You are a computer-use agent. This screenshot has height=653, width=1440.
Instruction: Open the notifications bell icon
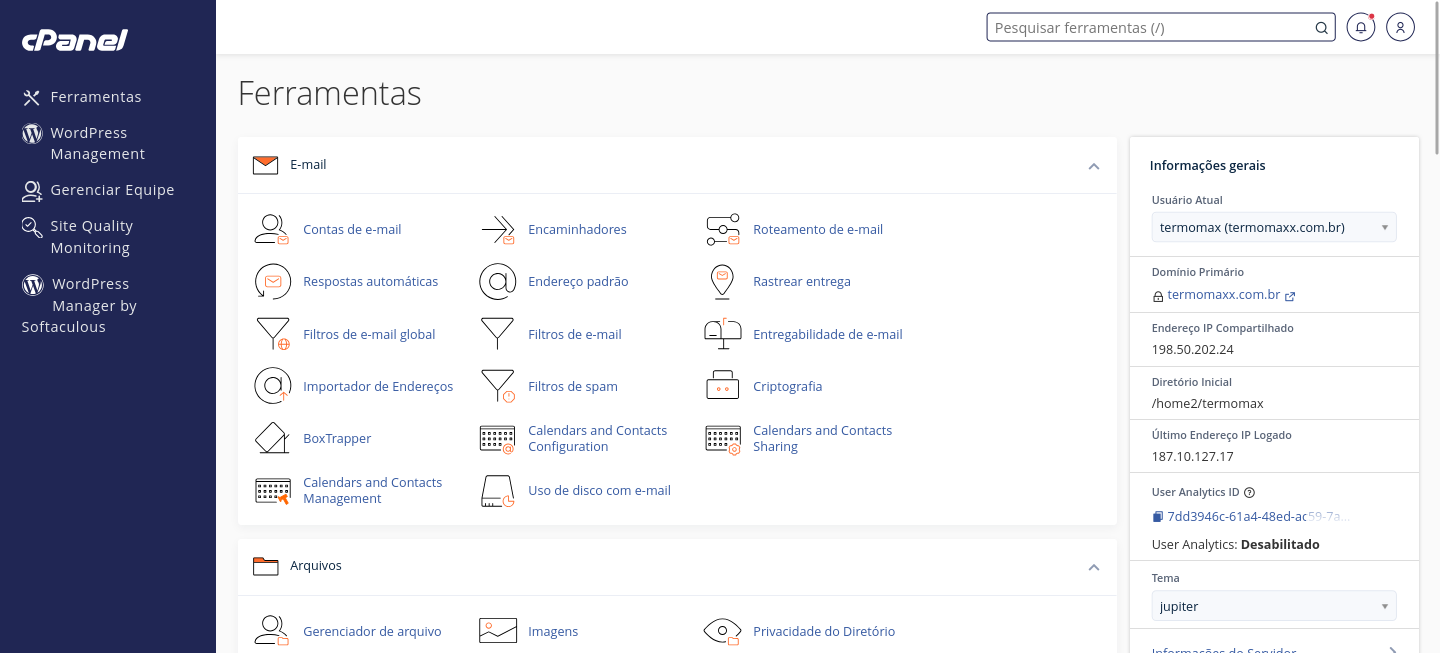(x=1360, y=28)
